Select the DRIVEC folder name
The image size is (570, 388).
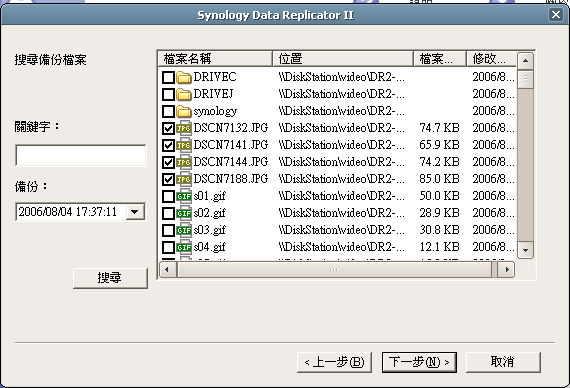[x=215, y=77]
